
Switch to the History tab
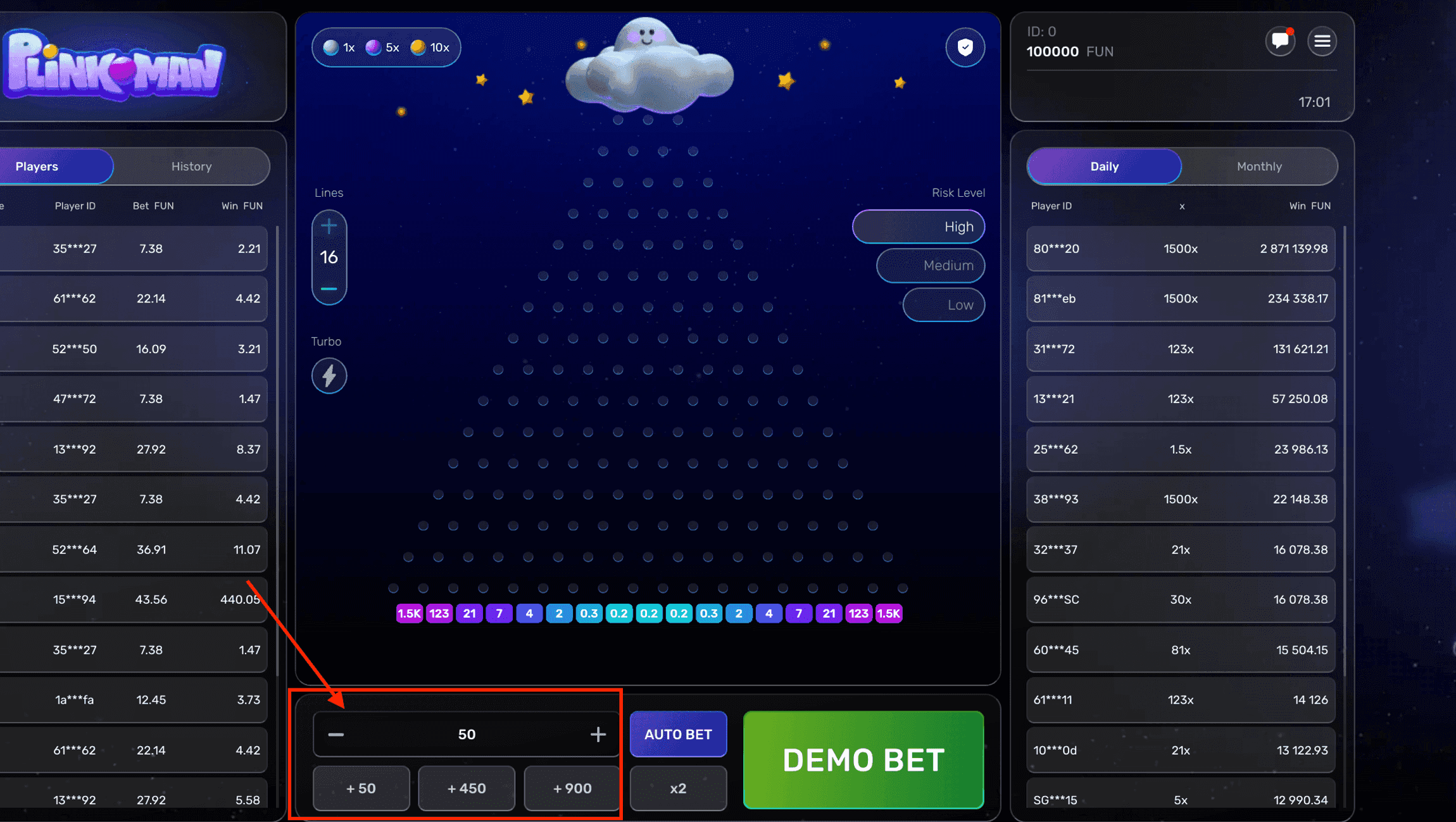click(x=191, y=166)
